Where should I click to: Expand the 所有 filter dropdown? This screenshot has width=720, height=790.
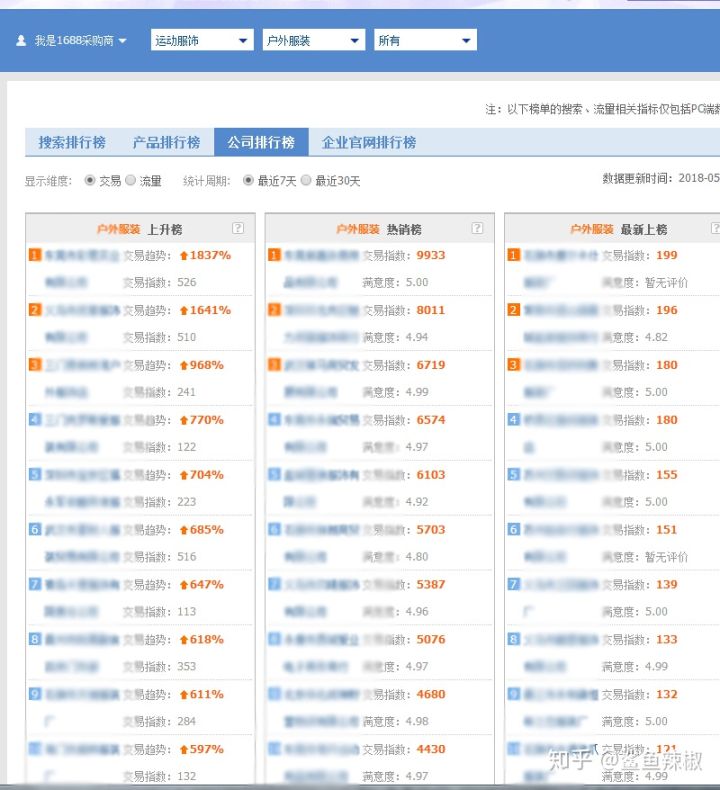coord(425,40)
